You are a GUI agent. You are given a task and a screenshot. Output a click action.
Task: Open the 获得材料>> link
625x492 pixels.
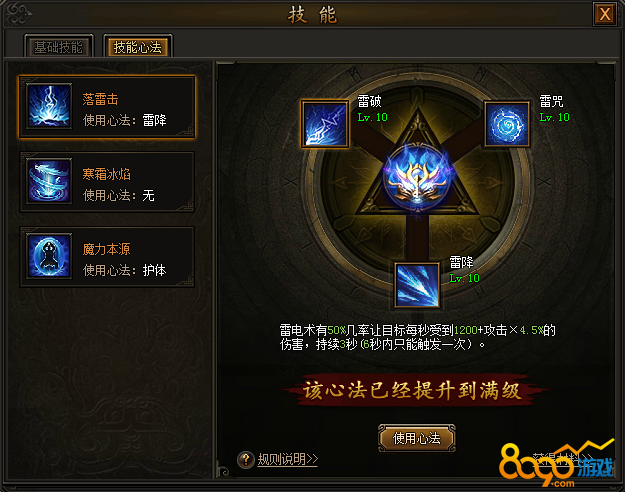563,459
